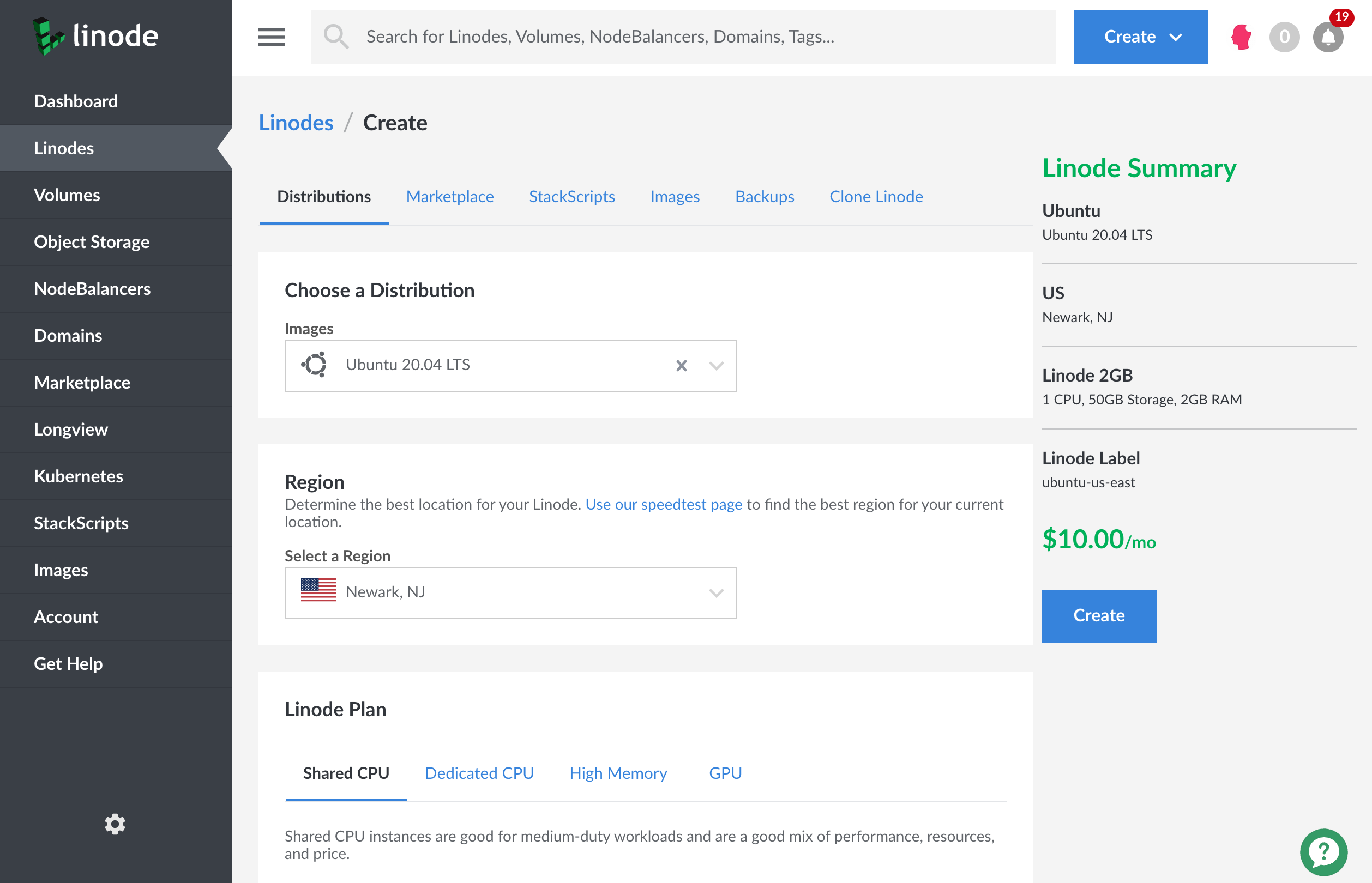Select the GPU plan tab

pos(725,773)
